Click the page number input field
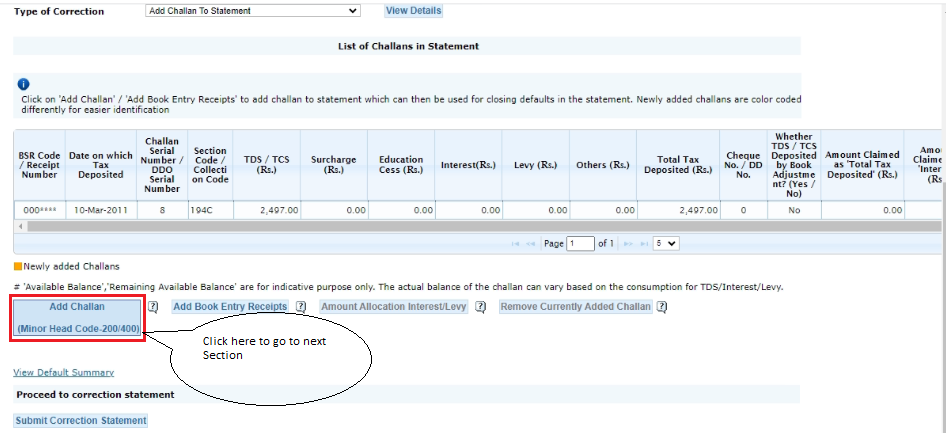 [x=580, y=244]
